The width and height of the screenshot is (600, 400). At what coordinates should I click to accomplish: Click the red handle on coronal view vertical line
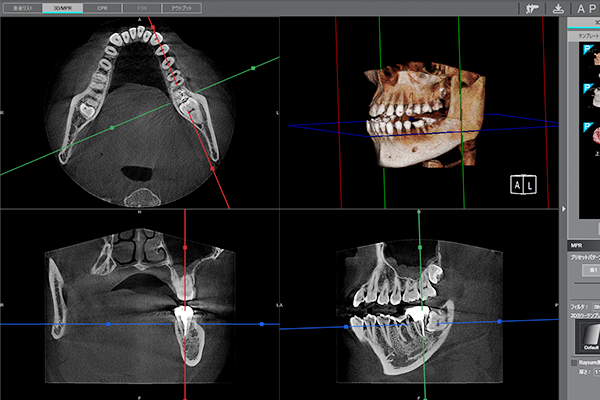coord(185,248)
